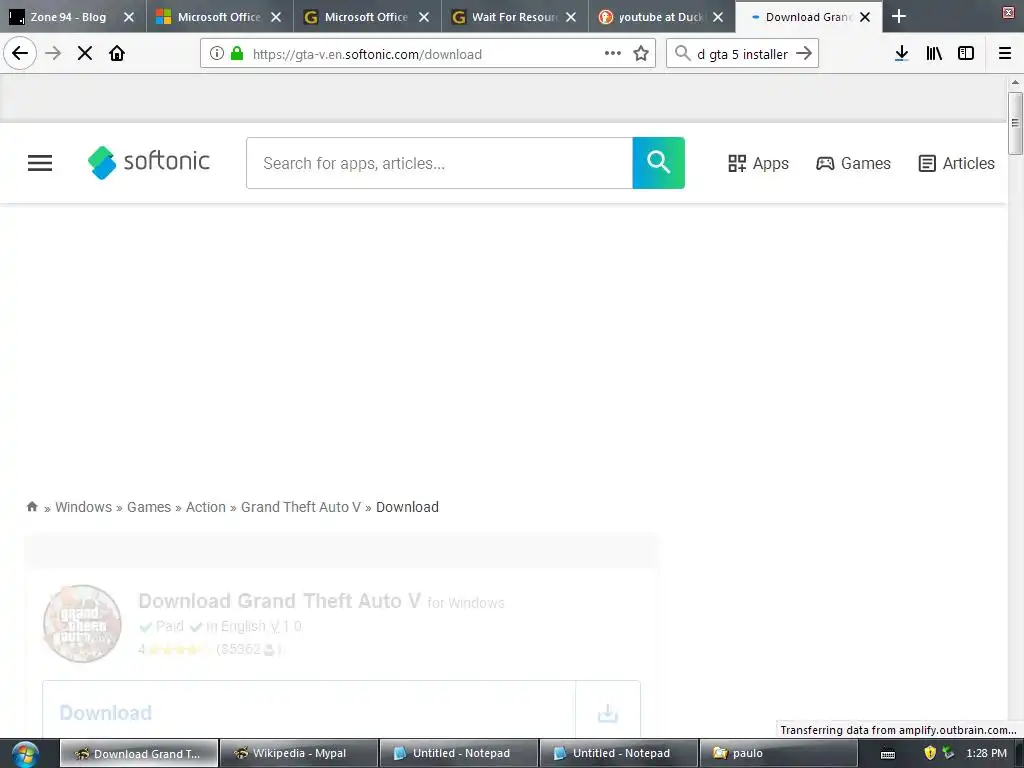
Task: Open the Articles section on Softonic
Action: (956, 163)
